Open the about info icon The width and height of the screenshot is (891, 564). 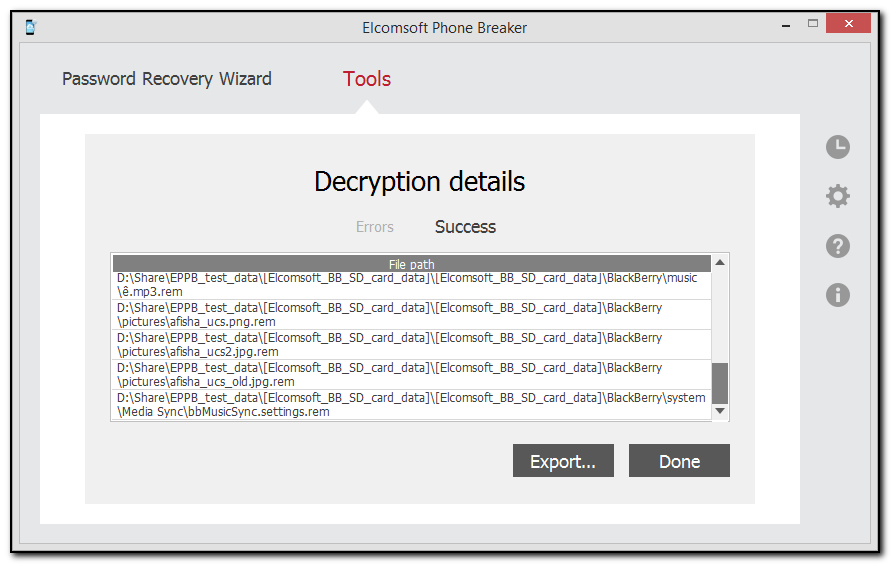[x=837, y=294]
